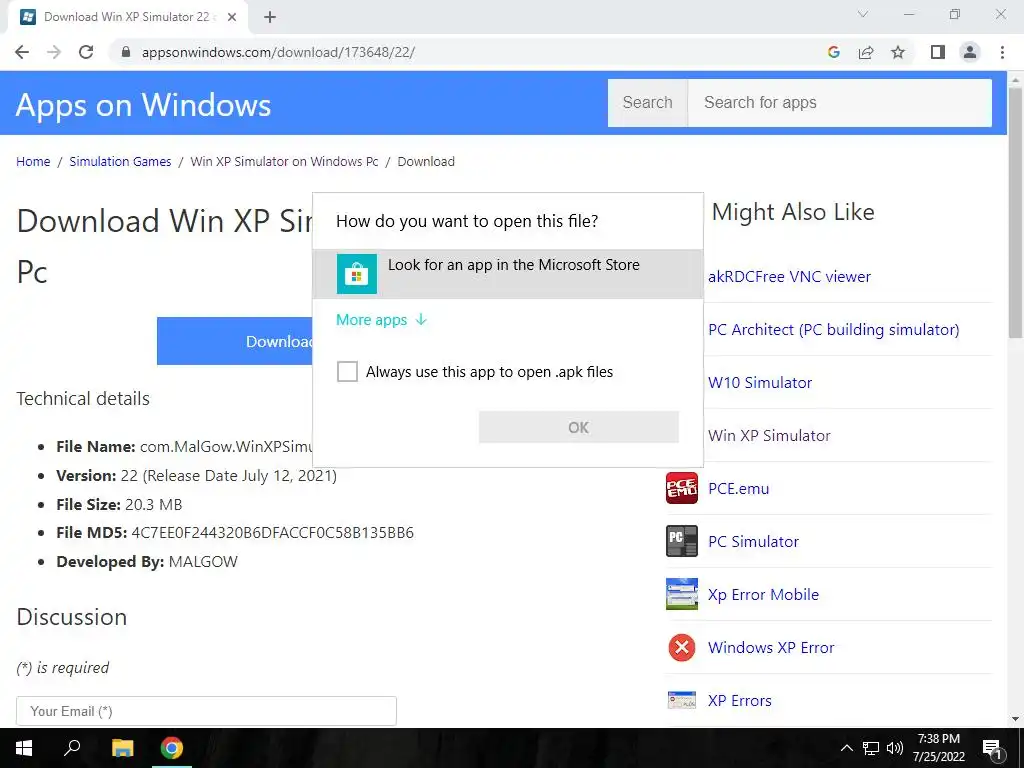The image size is (1024, 768).
Task: Select Look for an app in Microsoft Store
Action: click(x=508, y=274)
